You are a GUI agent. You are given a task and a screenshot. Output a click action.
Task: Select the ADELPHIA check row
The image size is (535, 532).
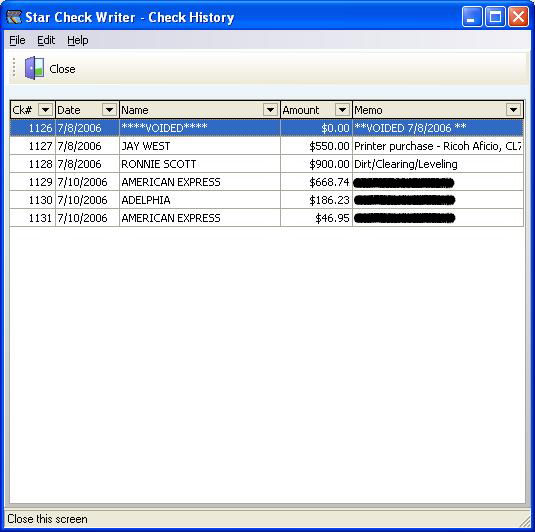click(x=266, y=200)
